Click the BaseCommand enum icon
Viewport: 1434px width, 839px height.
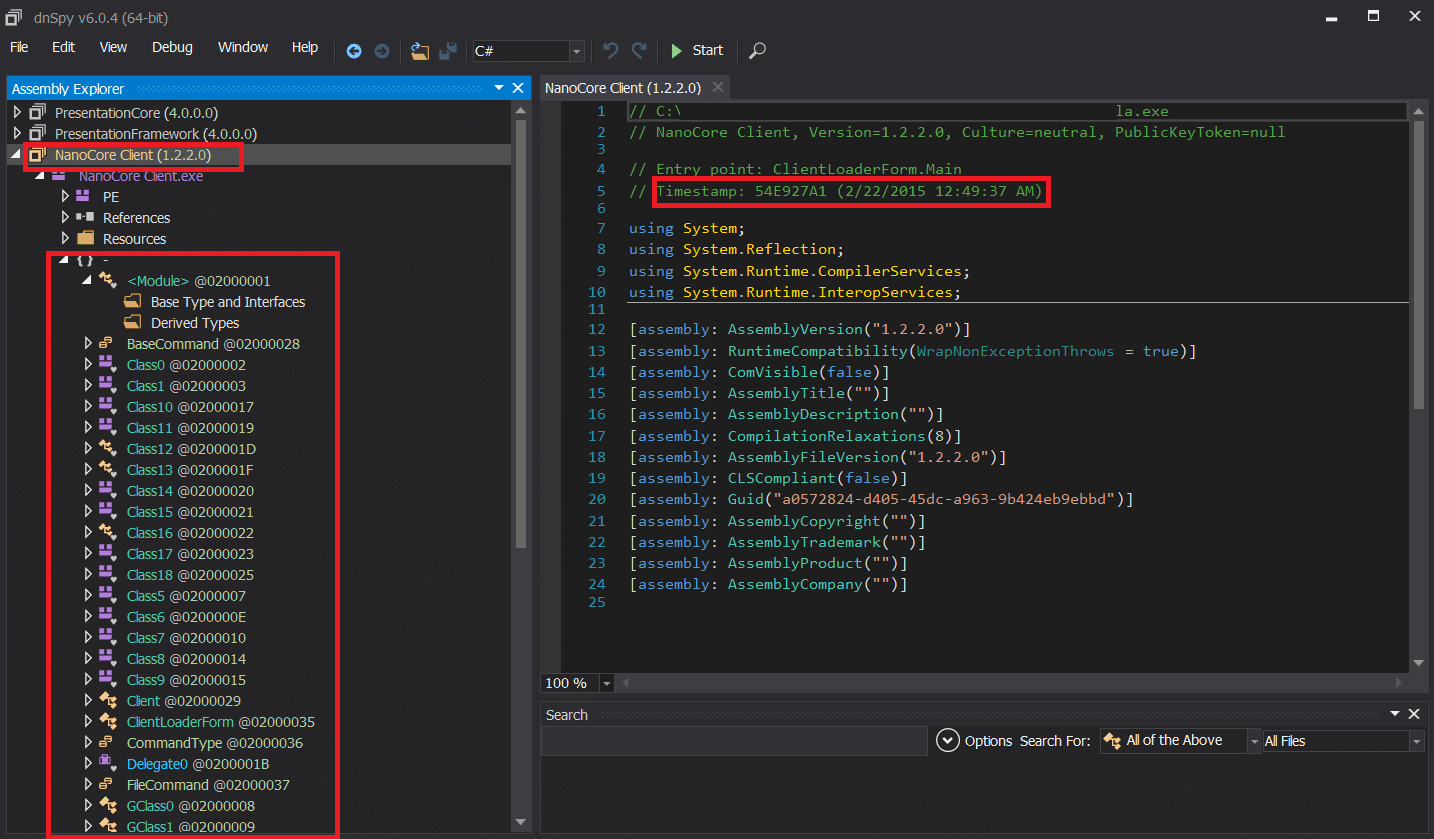click(x=106, y=344)
